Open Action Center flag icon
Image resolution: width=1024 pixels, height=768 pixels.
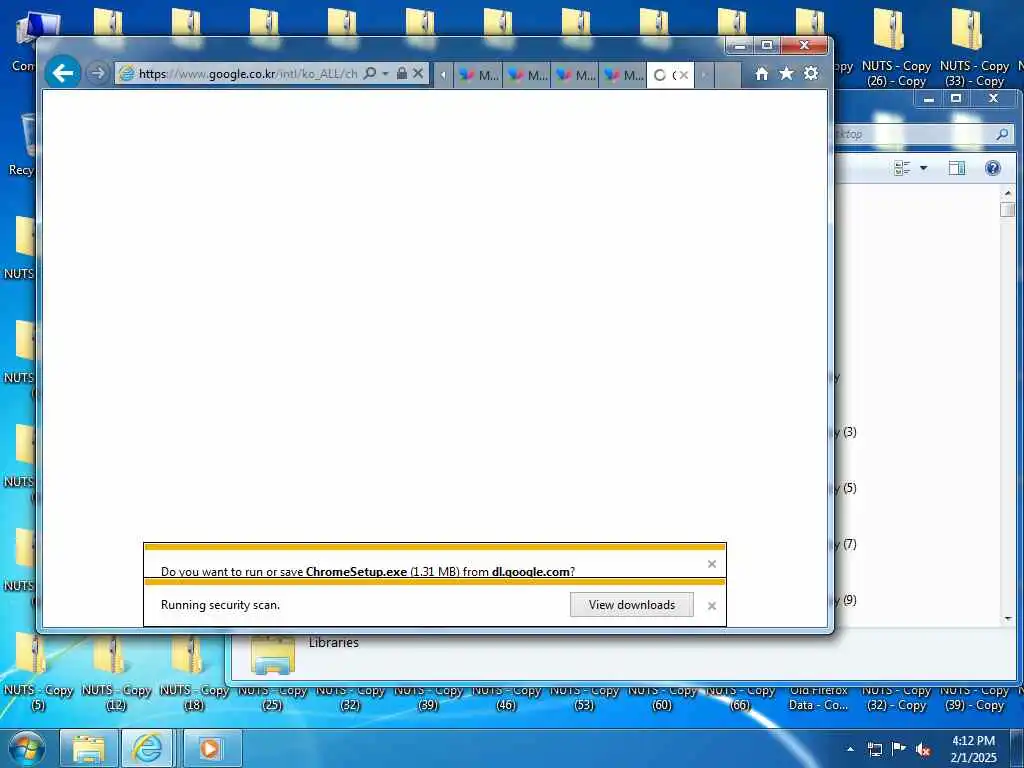pos(899,749)
